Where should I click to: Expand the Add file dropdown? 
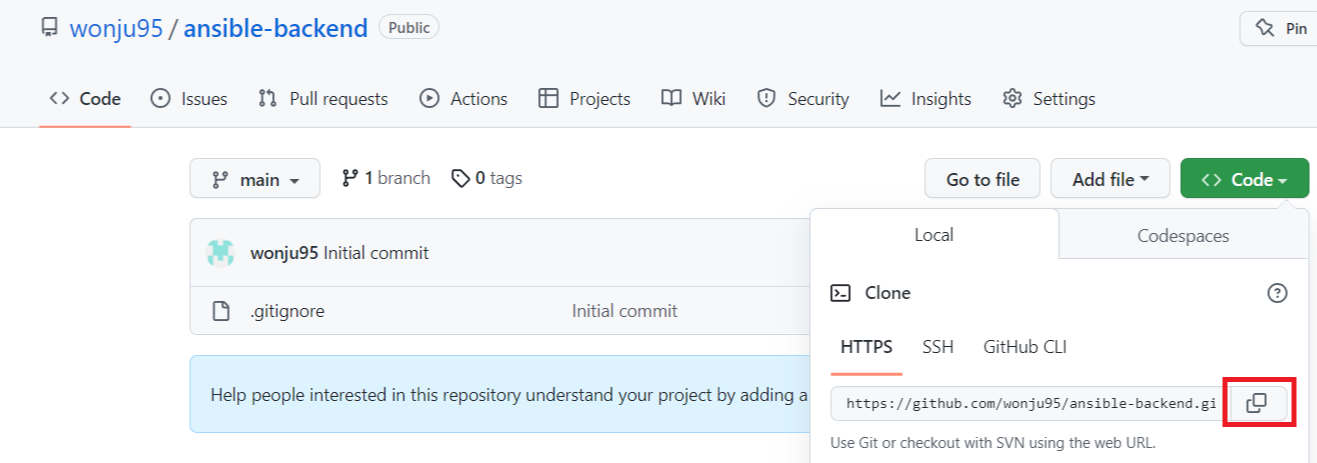click(x=1110, y=179)
